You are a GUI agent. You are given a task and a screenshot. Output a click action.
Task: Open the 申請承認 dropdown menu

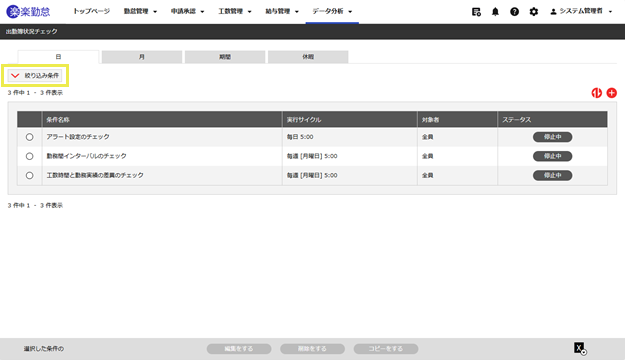[187, 12]
